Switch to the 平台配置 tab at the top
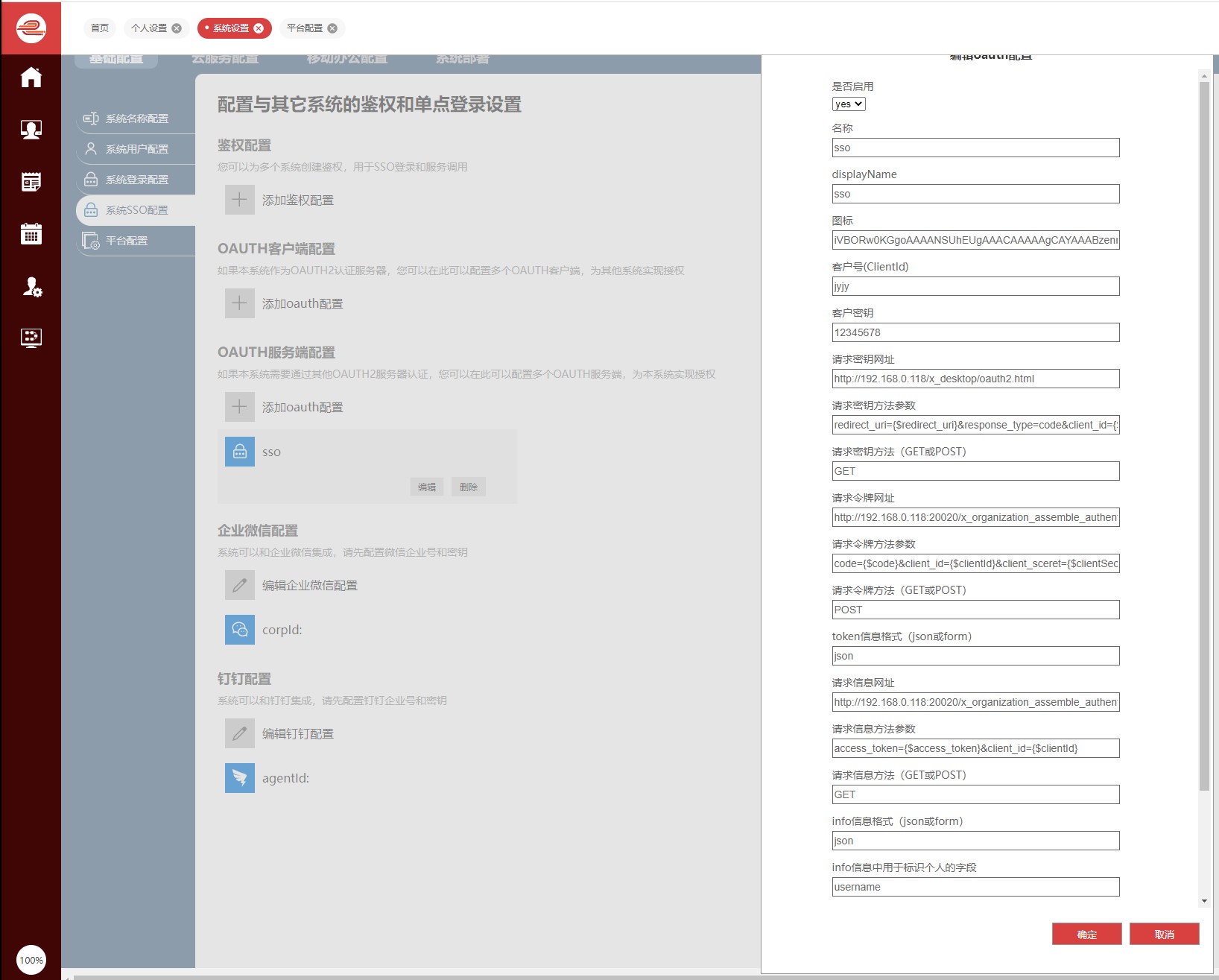The height and width of the screenshot is (980, 1219). (305, 28)
